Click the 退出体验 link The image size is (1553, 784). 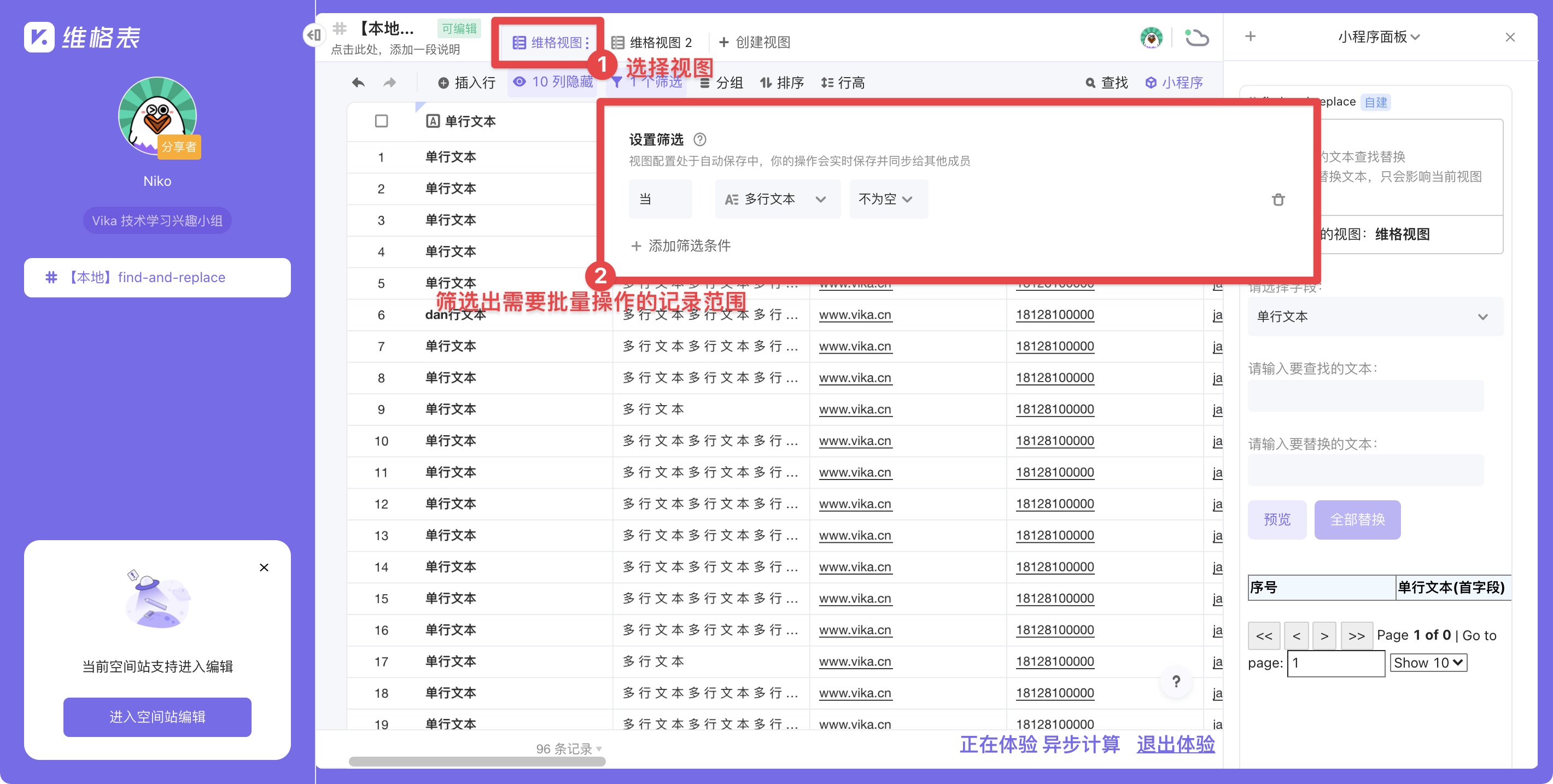tap(1175, 745)
